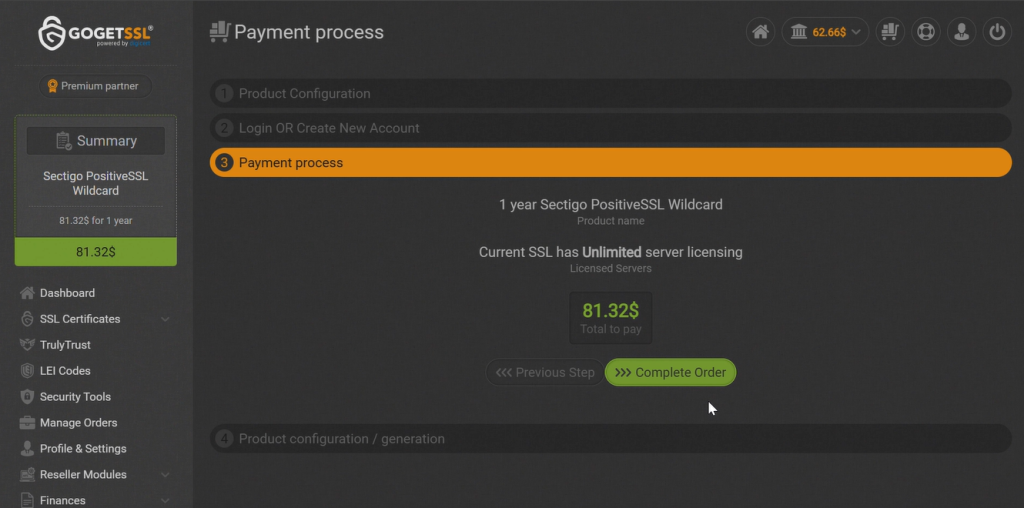Click the "Licensed Servers" label
Screen dimensions: 1024x508
611,268
